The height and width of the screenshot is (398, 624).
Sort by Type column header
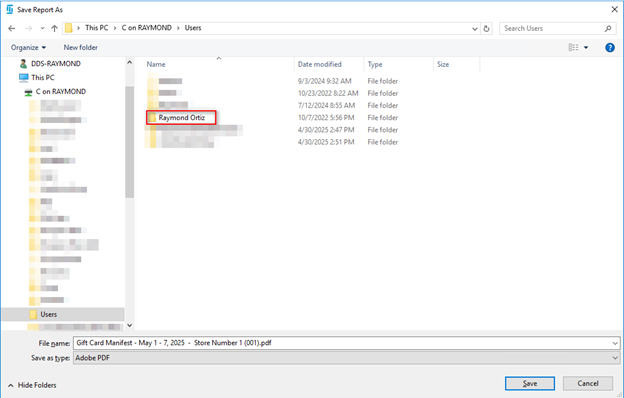(374, 64)
